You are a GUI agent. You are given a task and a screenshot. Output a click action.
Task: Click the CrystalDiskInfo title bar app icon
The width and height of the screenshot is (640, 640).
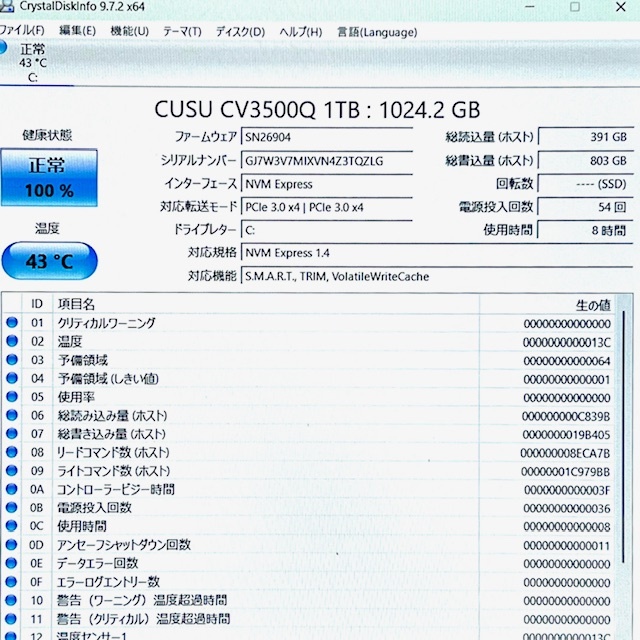coord(7,6)
